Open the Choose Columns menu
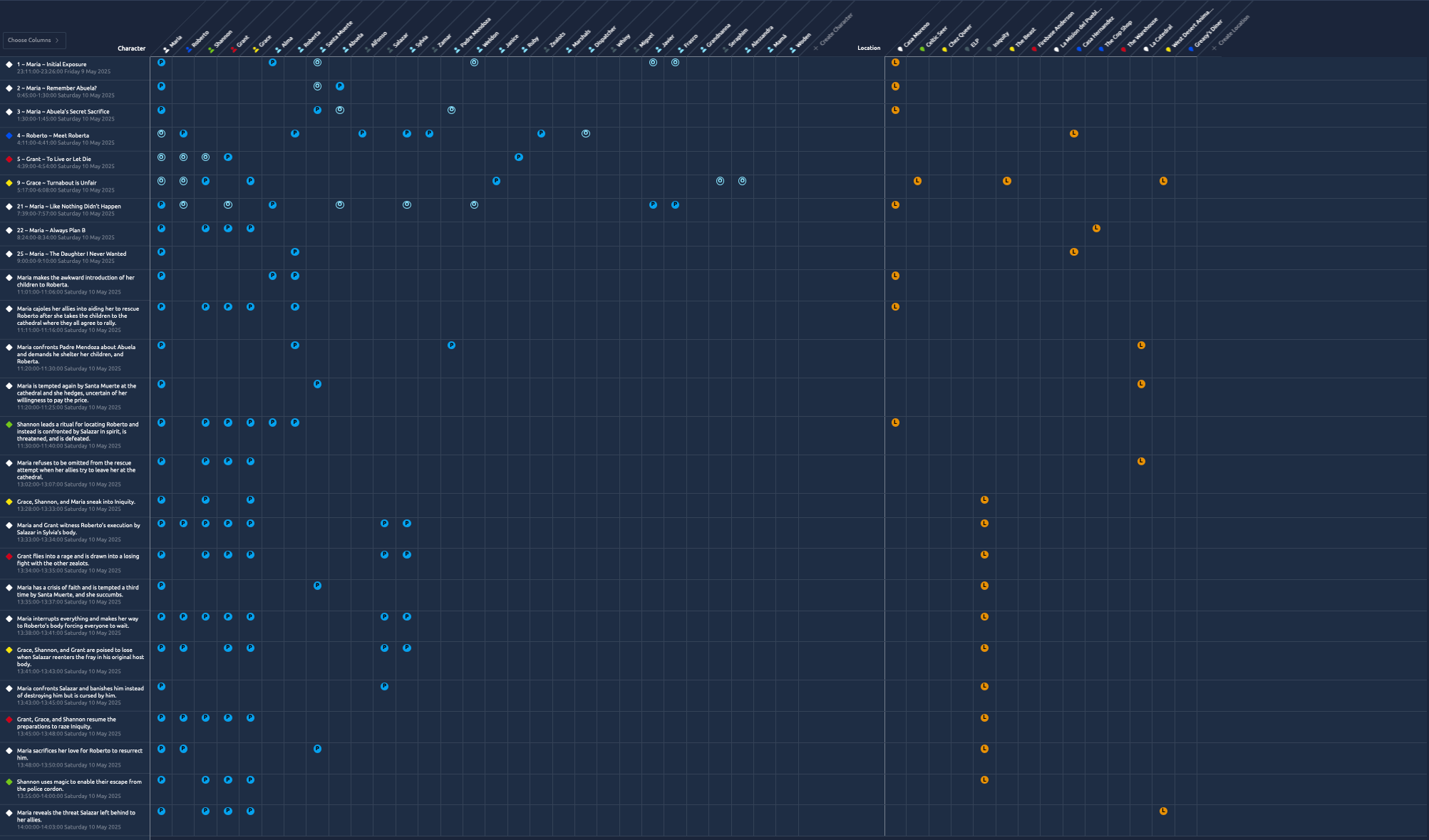 (34, 40)
